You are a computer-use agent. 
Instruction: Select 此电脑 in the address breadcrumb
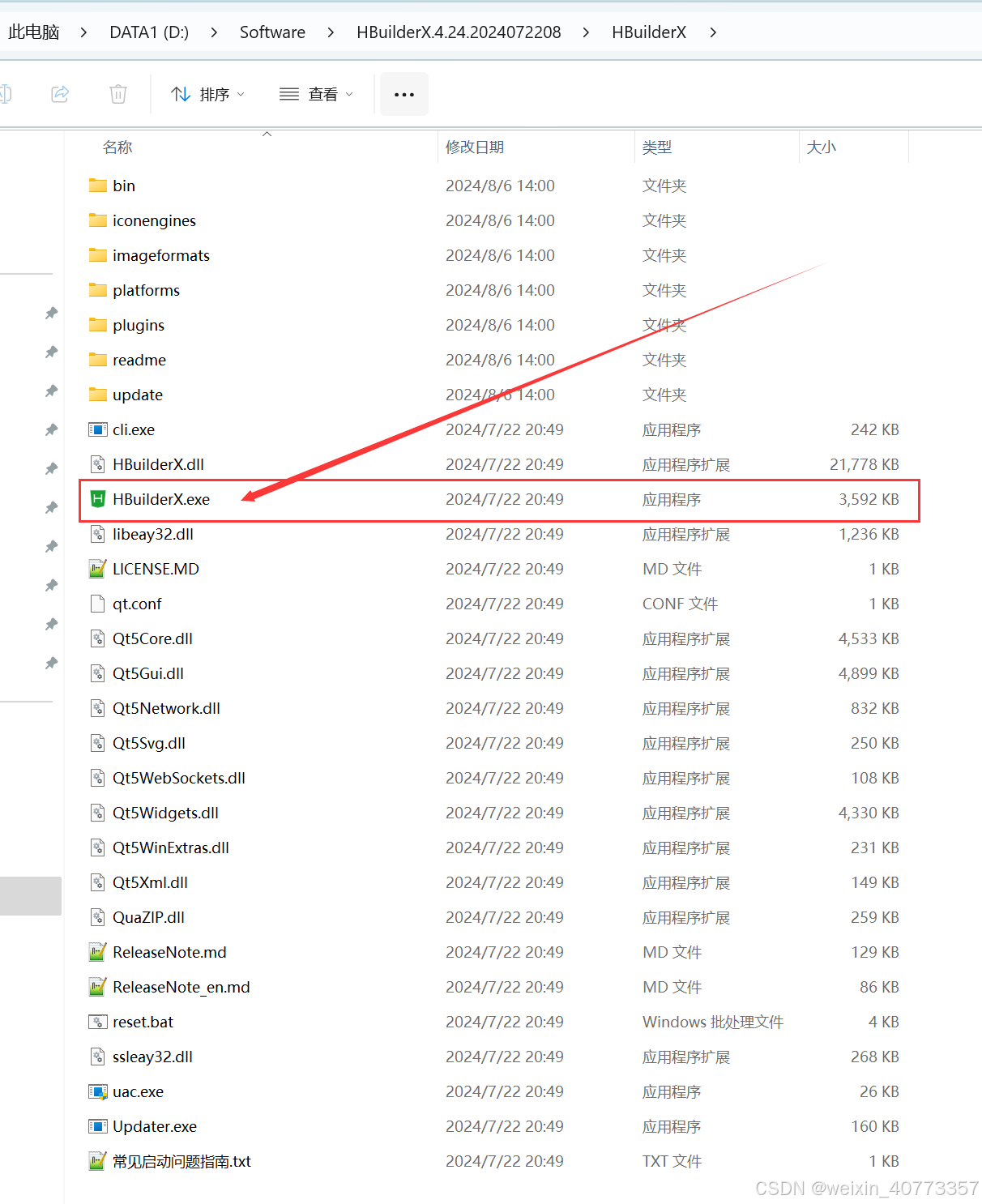[x=34, y=32]
